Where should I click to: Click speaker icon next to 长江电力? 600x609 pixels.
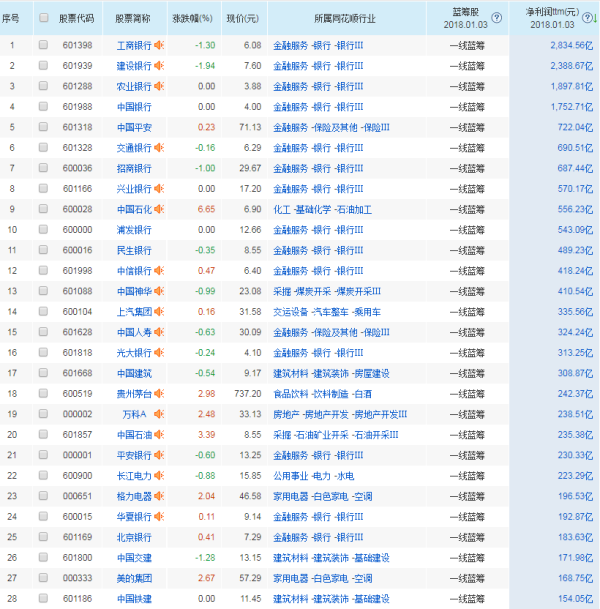[x=159, y=475]
